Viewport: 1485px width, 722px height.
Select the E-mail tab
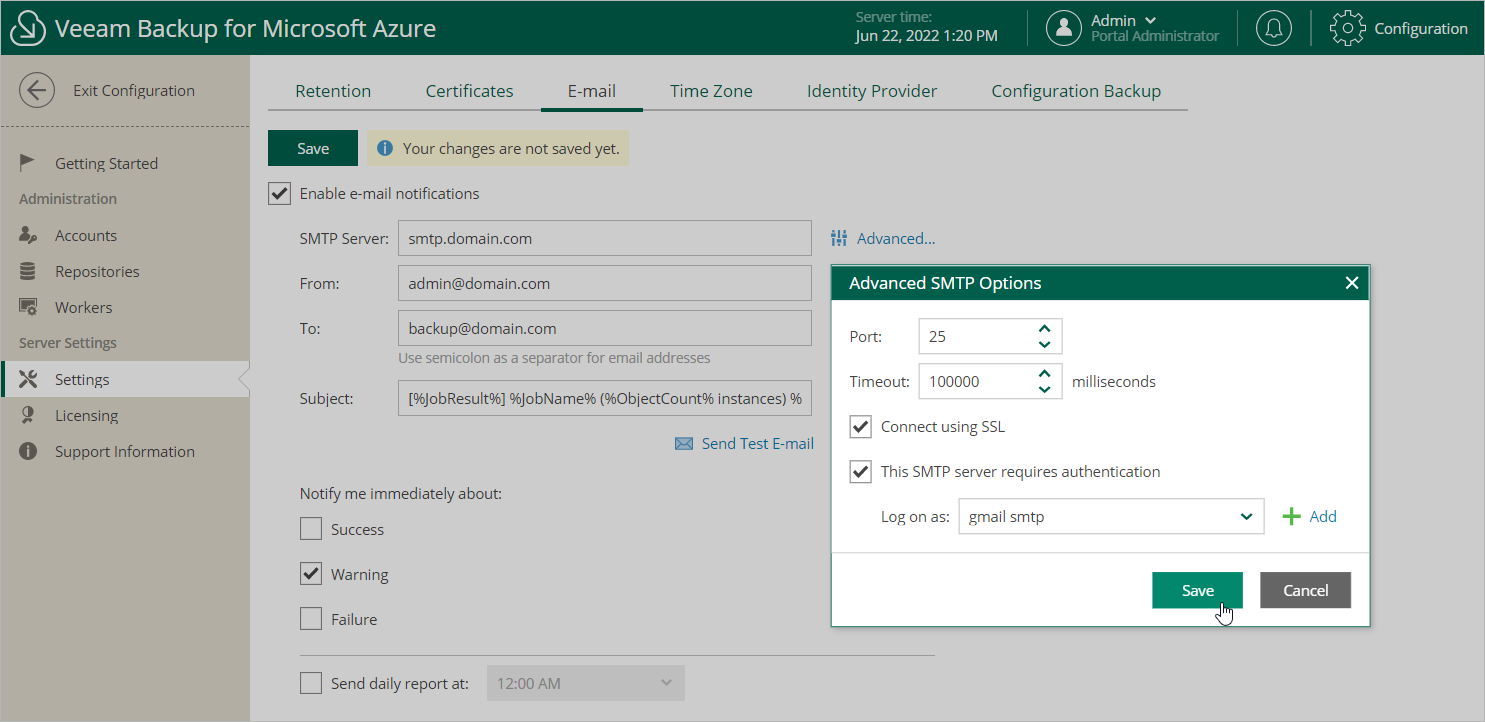click(x=592, y=91)
